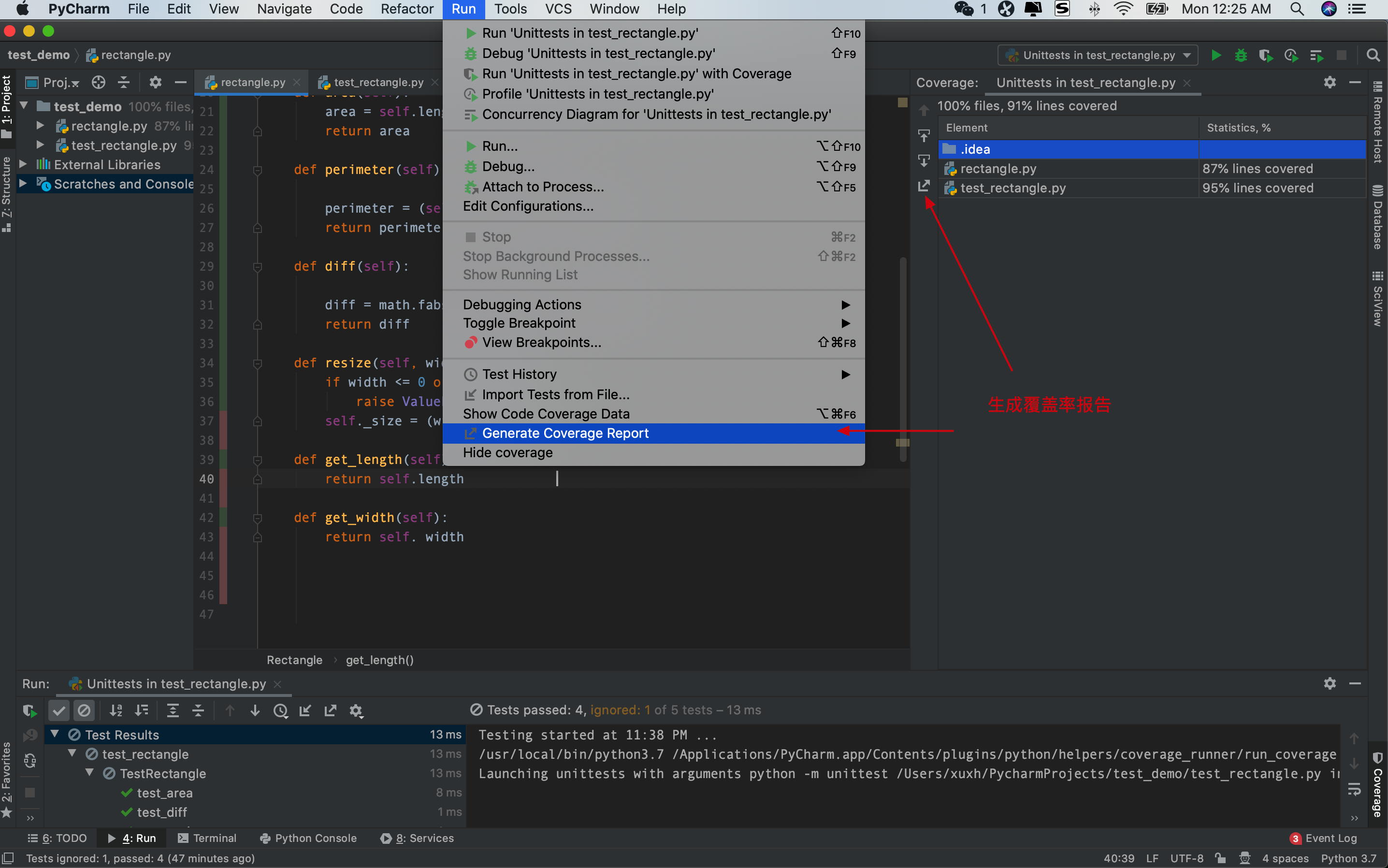The height and width of the screenshot is (868, 1388).
Task: Collapse the Test Results root node
Action: tap(55, 734)
